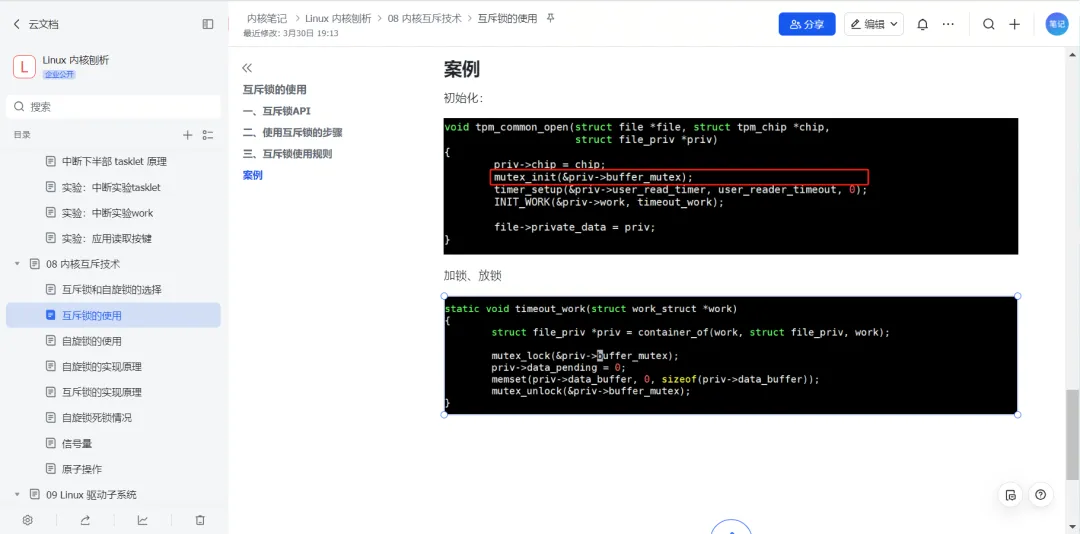The height and width of the screenshot is (534, 1080).
Task: Jump to outline heading 互斥锁的使用
Action: point(275,90)
